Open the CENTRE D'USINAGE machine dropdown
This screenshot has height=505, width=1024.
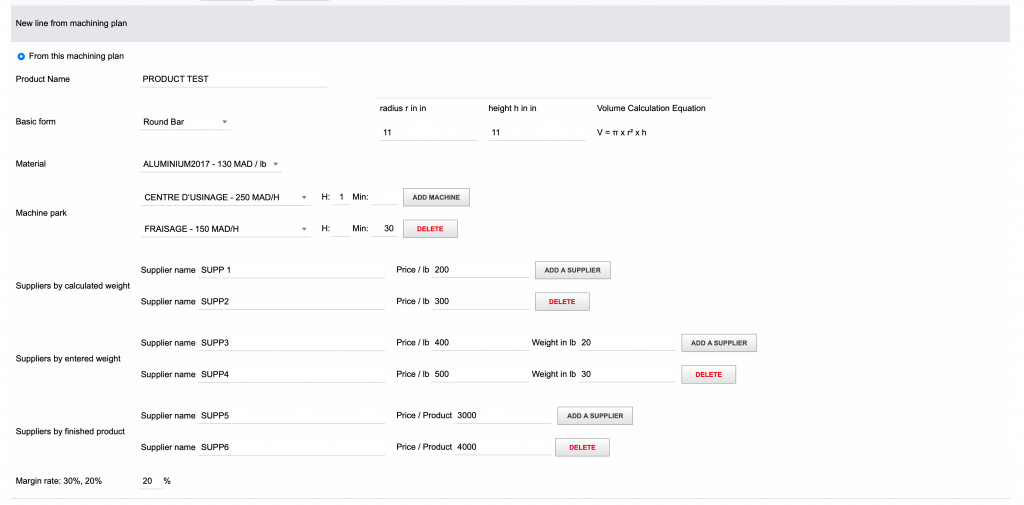(x=226, y=197)
